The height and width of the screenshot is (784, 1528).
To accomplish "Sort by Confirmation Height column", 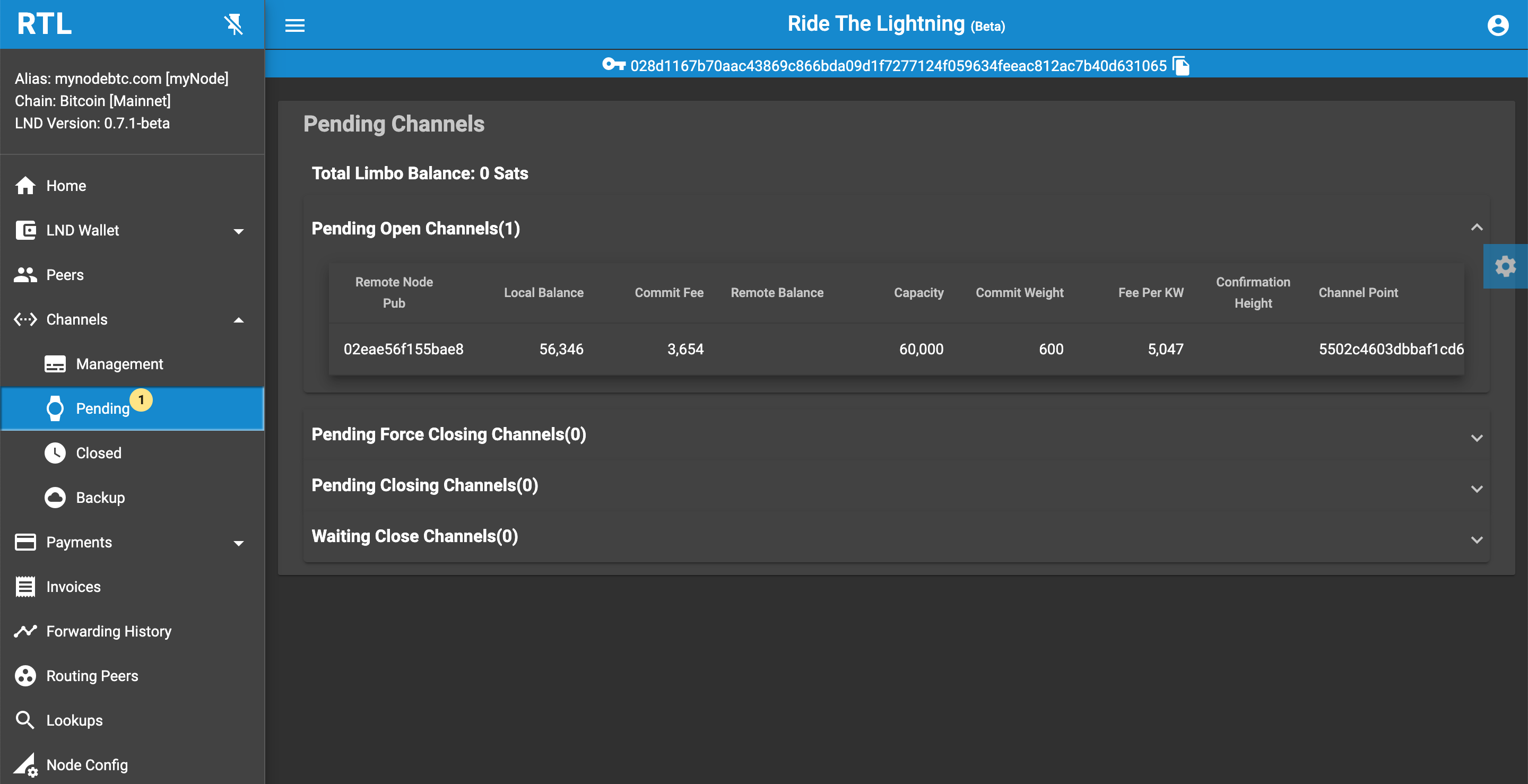I will (1253, 292).
